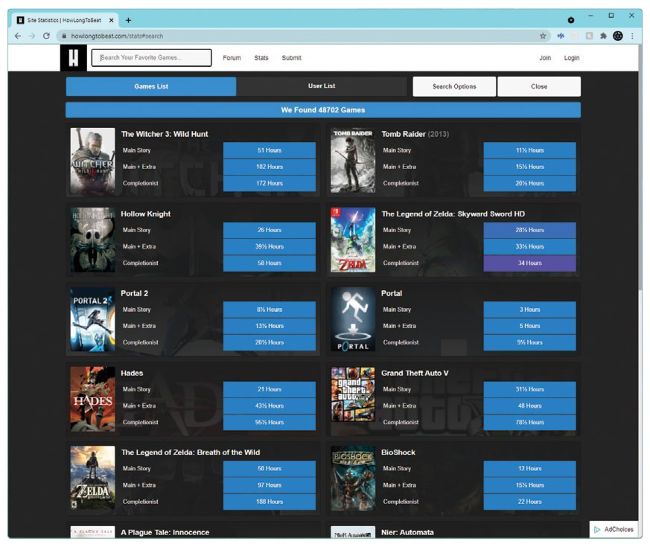Click the Tomb Raider cover thumbnail
The height and width of the screenshot is (544, 650).
pyautogui.click(x=353, y=160)
